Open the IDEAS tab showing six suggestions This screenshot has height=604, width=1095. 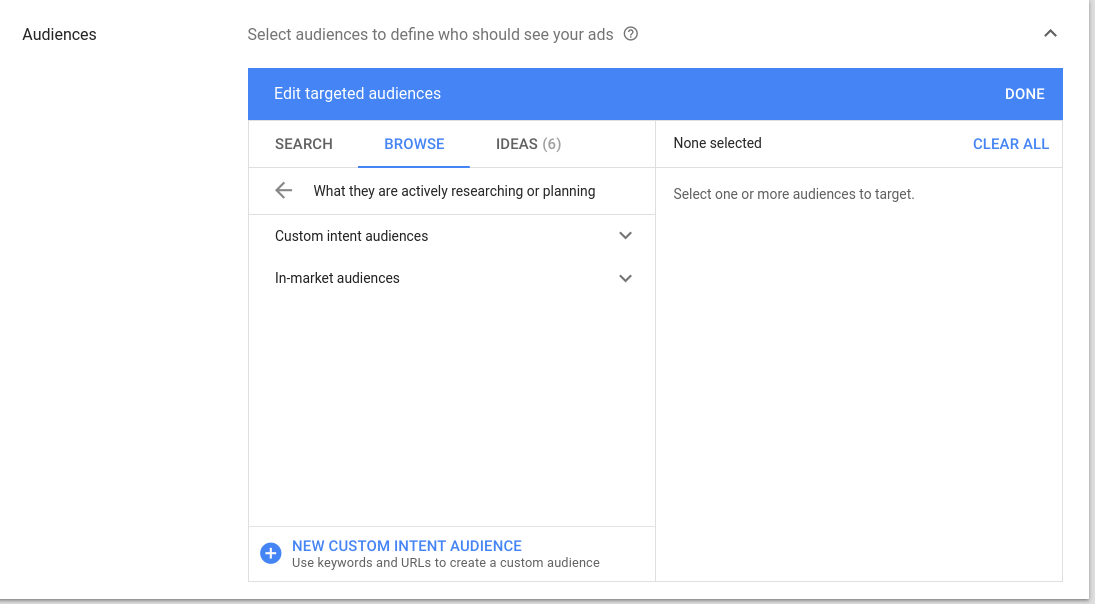coord(528,144)
